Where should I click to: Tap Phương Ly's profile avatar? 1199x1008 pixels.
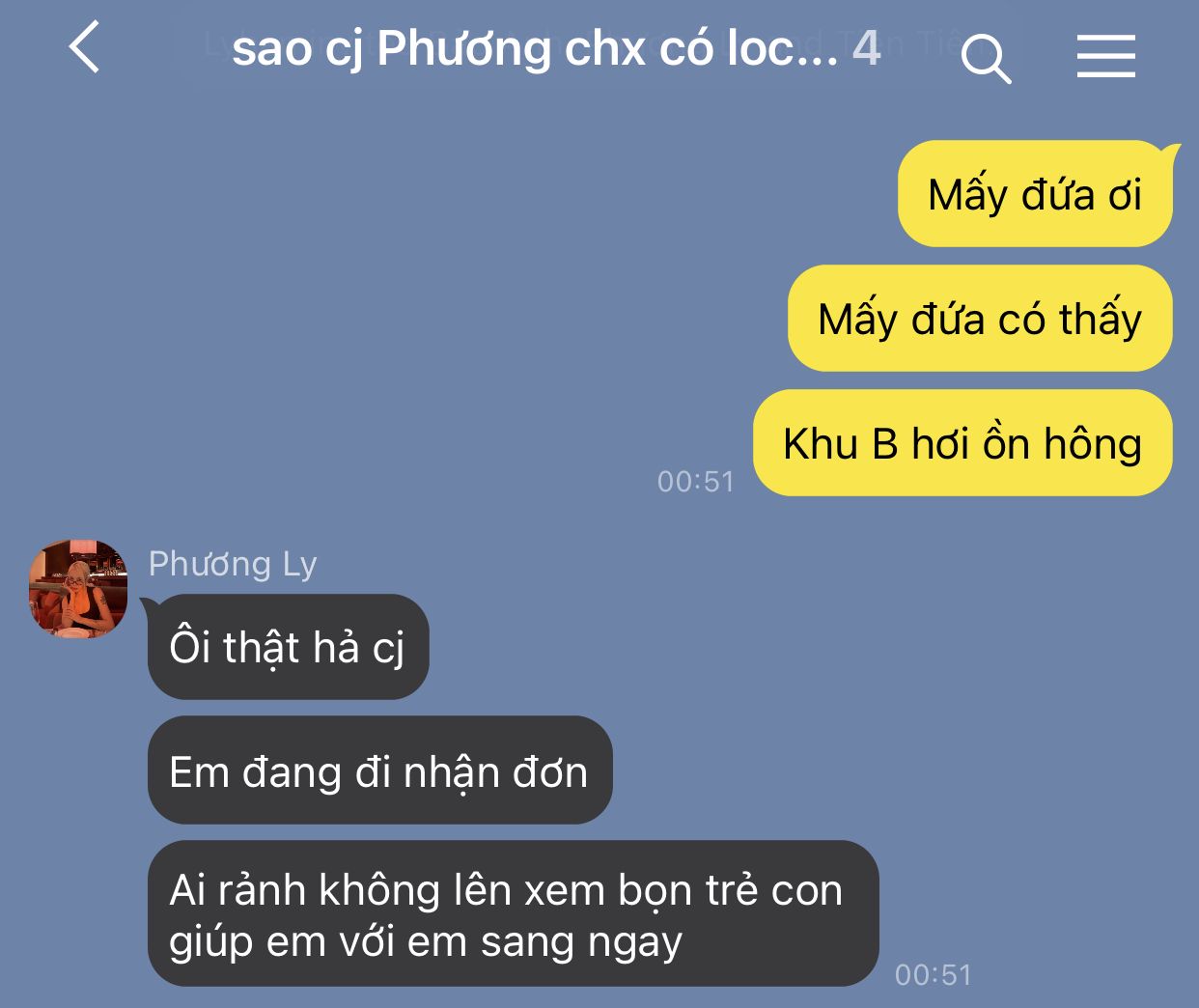point(78,588)
